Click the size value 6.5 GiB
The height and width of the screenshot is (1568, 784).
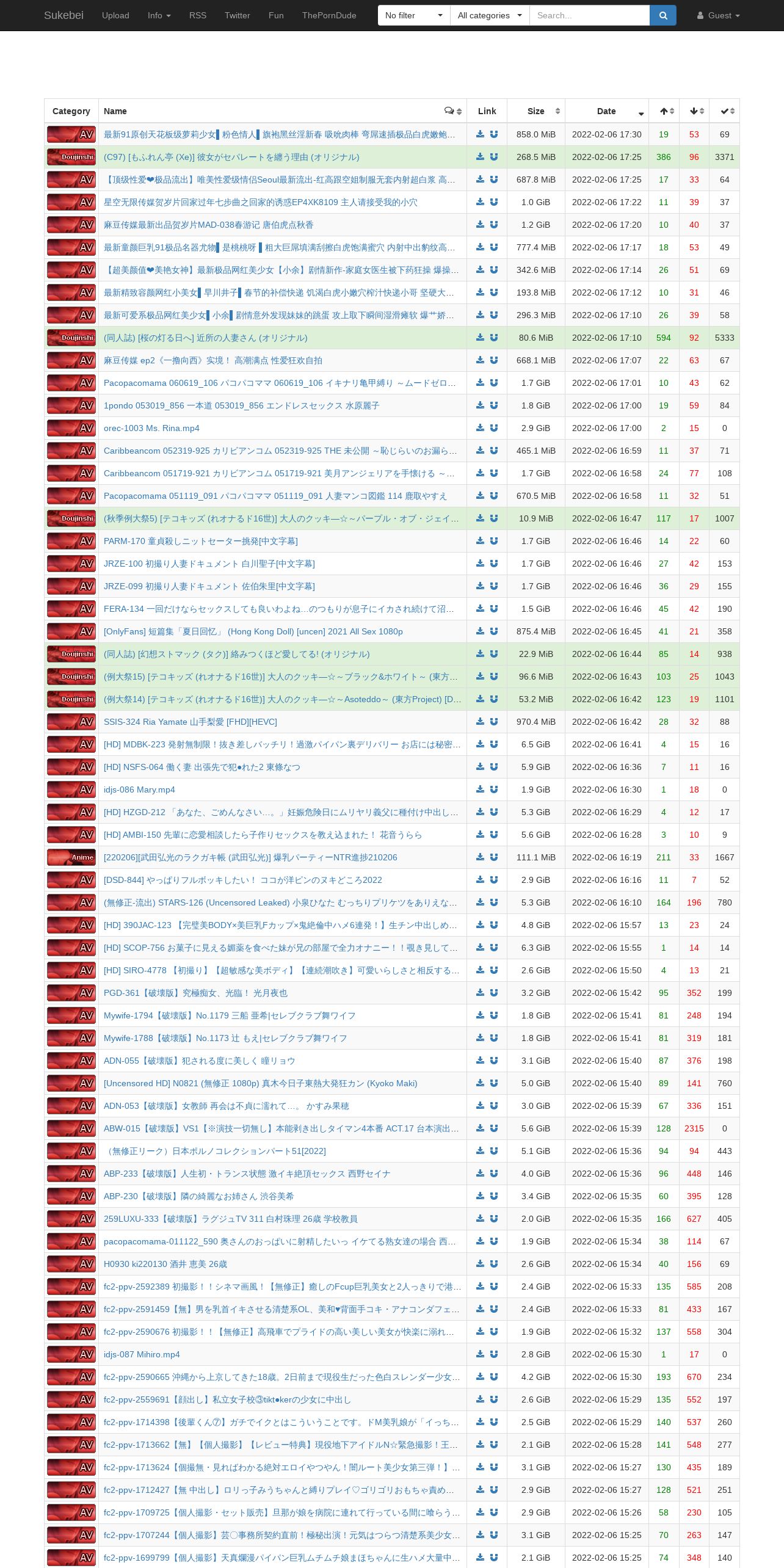coord(536,744)
